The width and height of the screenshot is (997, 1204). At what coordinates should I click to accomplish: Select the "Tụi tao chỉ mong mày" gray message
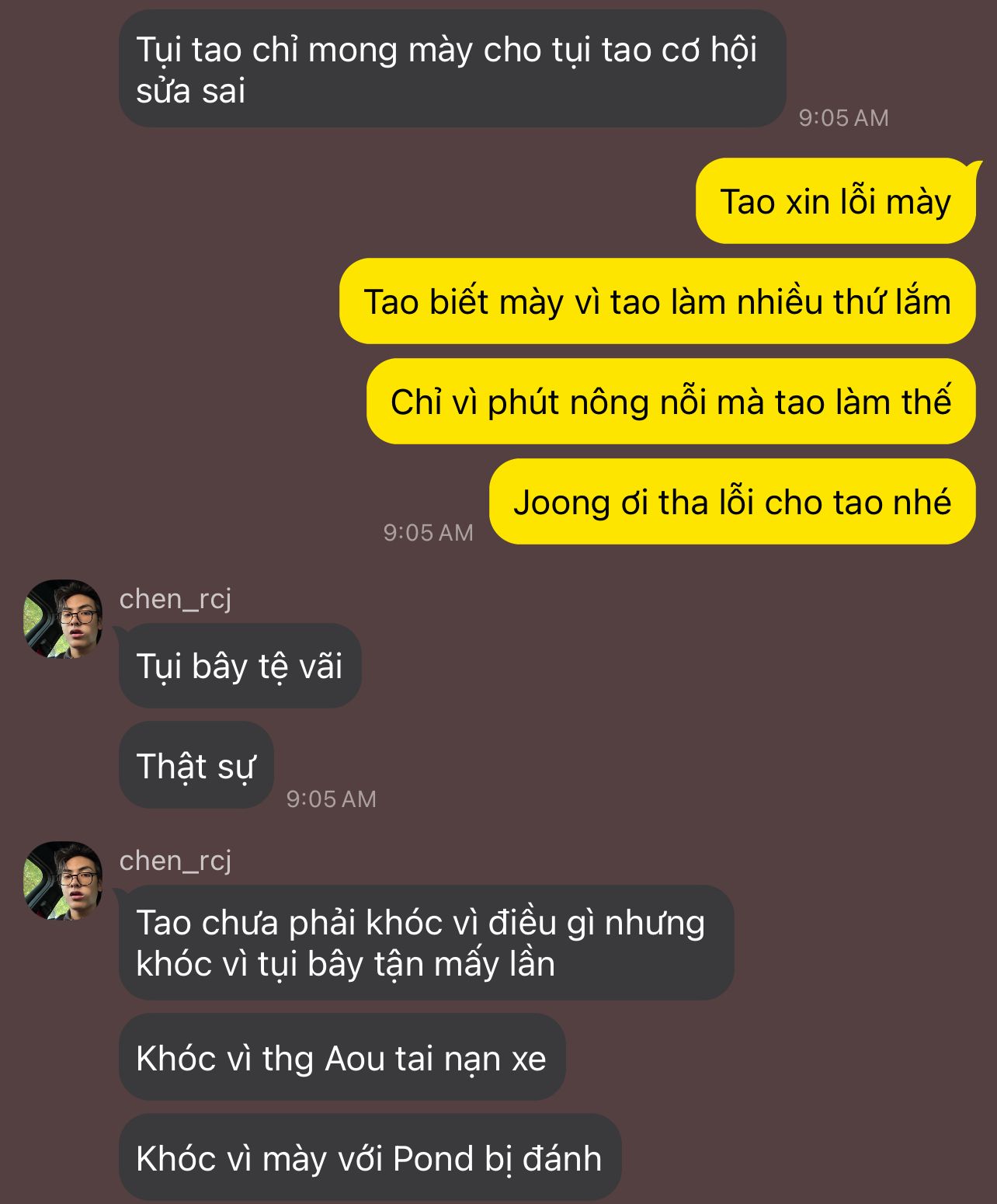pyautogui.click(x=453, y=69)
